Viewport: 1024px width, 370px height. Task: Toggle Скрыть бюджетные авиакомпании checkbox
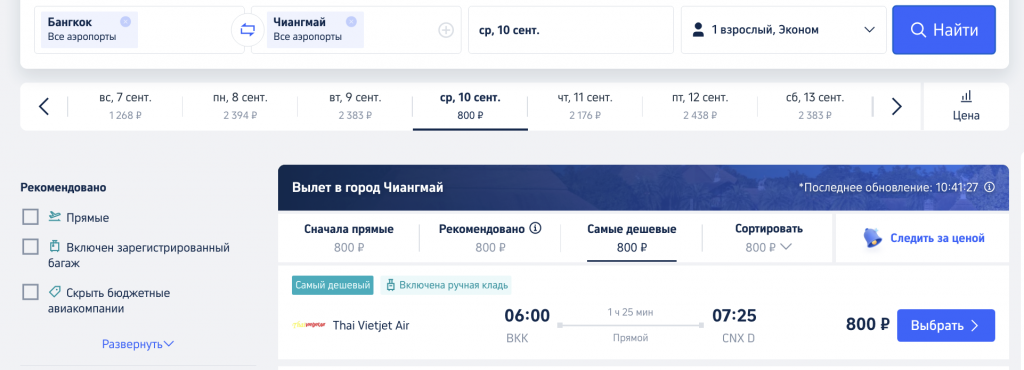coord(31,292)
